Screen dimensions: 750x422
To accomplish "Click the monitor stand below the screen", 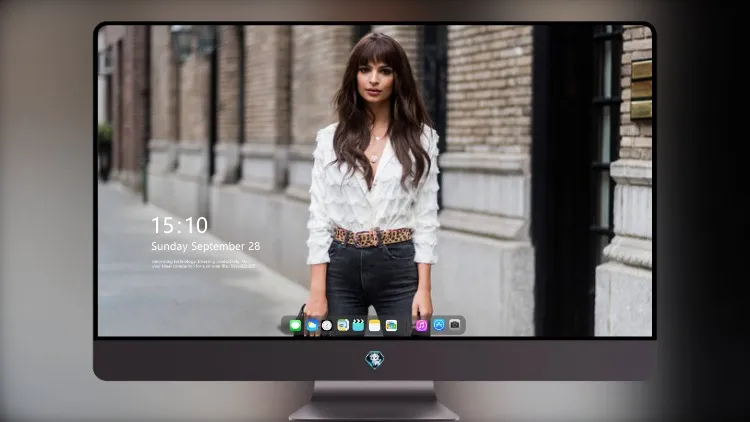I will [374, 401].
